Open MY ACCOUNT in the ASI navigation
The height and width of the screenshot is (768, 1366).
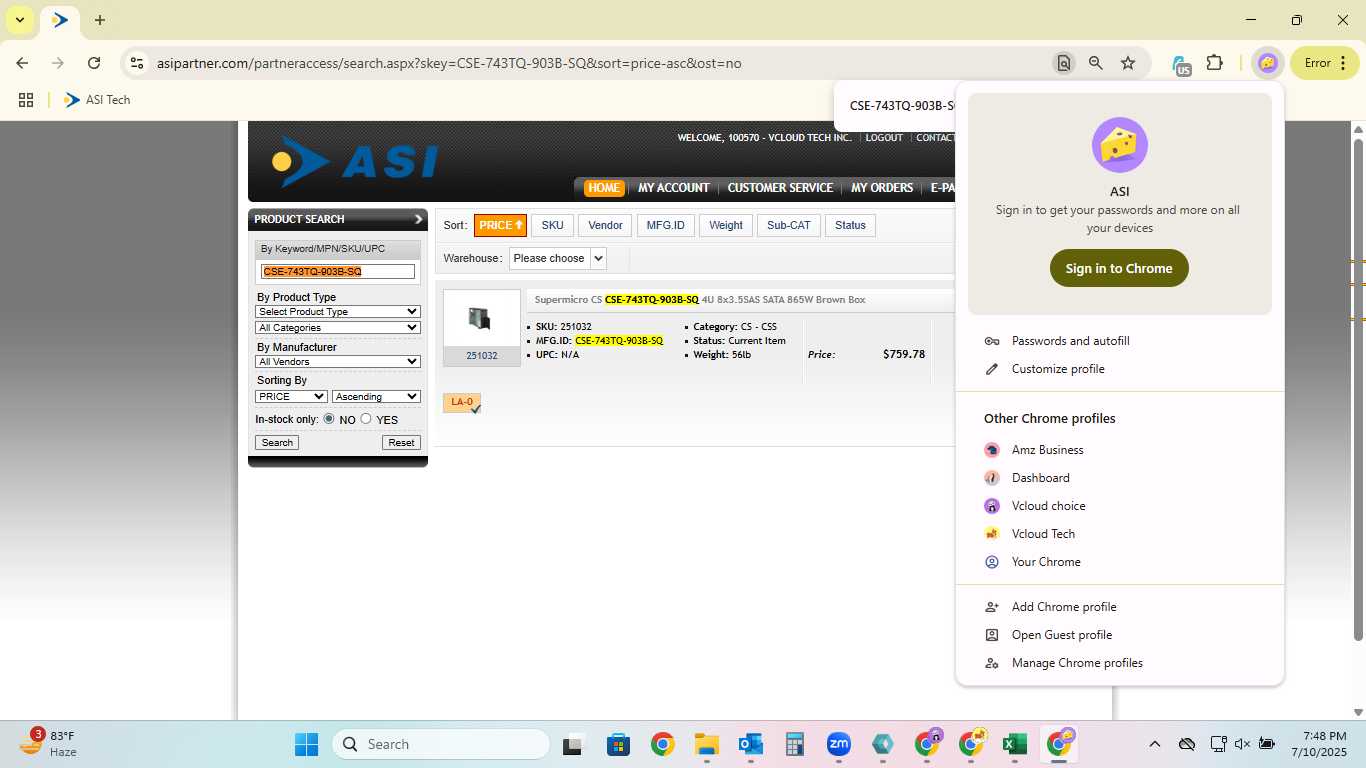click(x=674, y=188)
